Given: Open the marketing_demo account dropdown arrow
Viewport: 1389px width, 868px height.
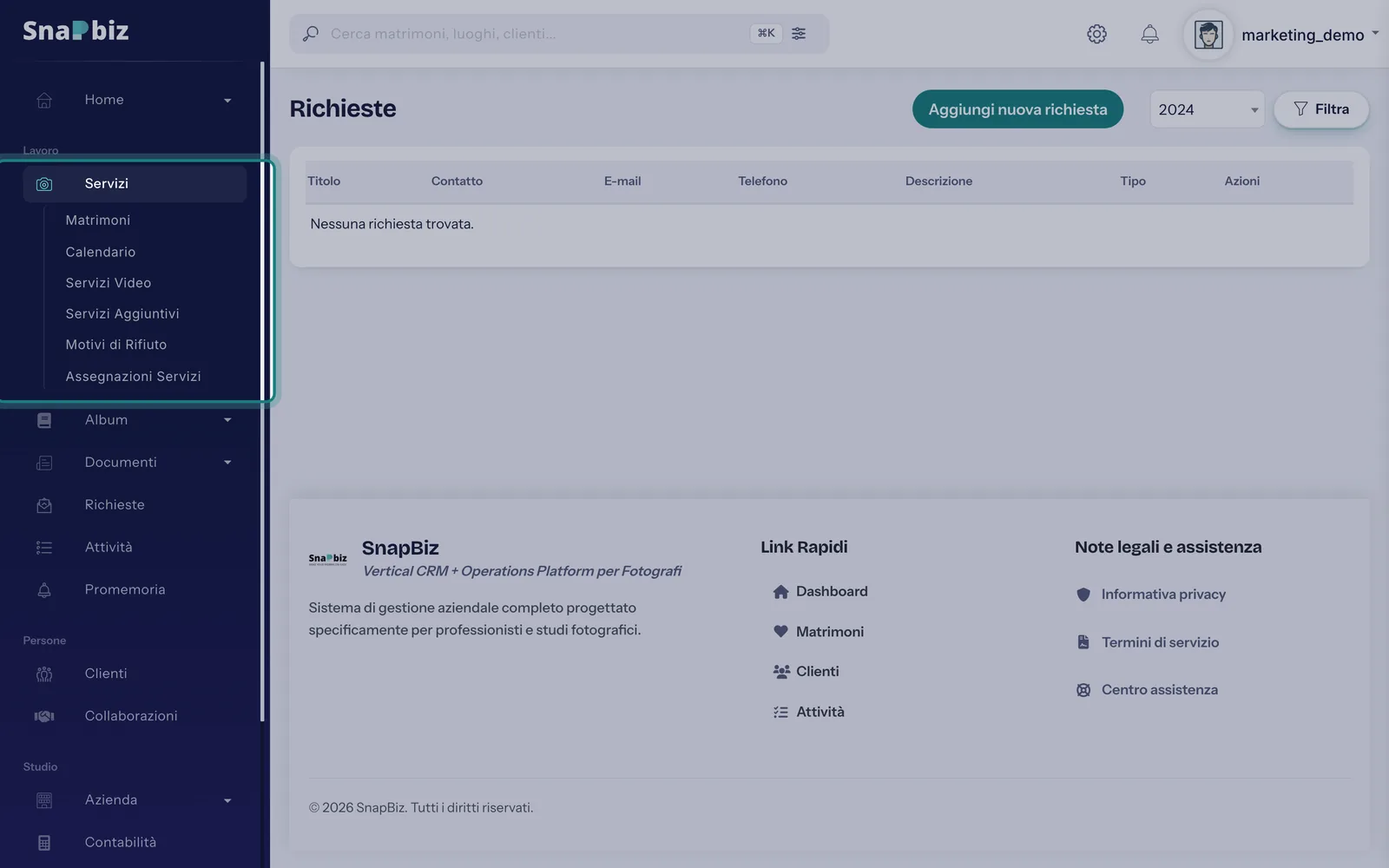Looking at the screenshot, I should (1375, 33).
